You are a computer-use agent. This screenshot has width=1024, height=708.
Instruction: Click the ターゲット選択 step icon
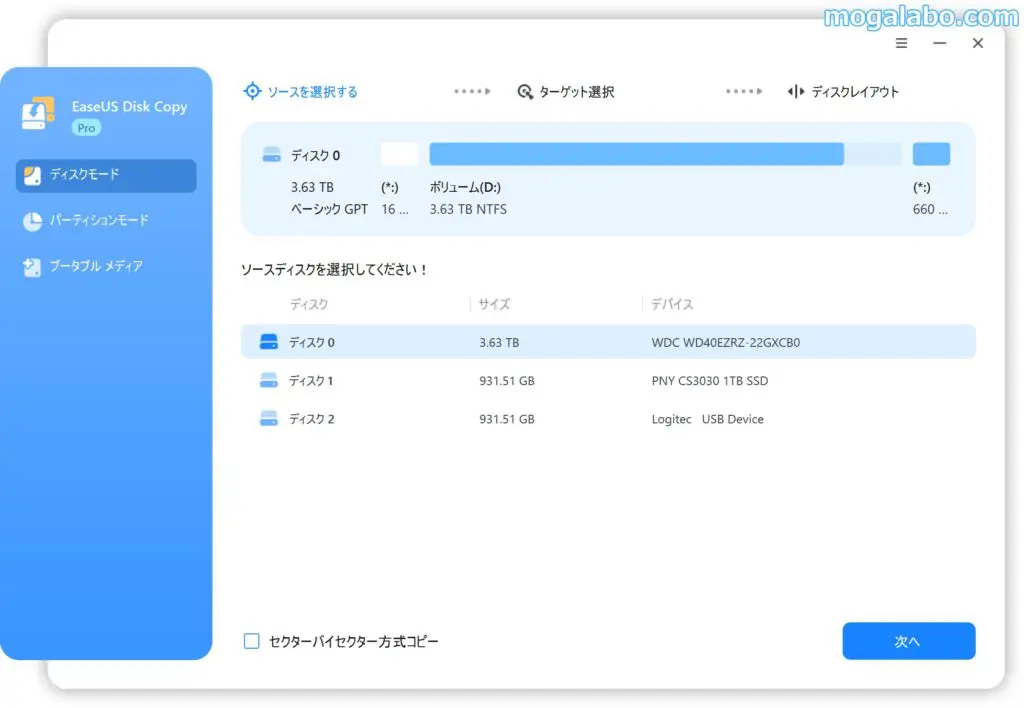[x=525, y=92]
